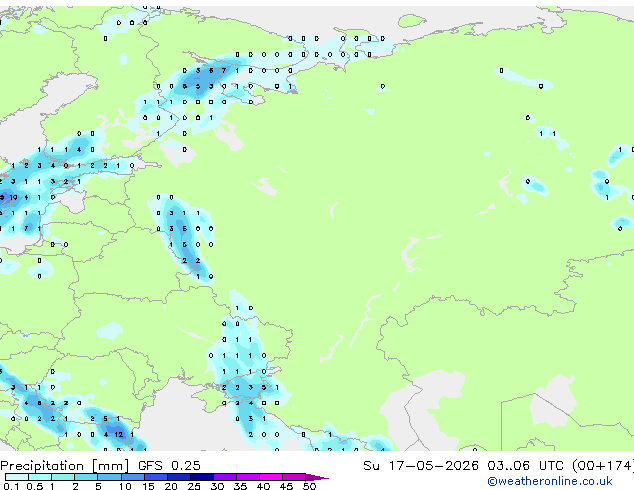Click the 'Precipitation [mm]' title text

[65, 466]
